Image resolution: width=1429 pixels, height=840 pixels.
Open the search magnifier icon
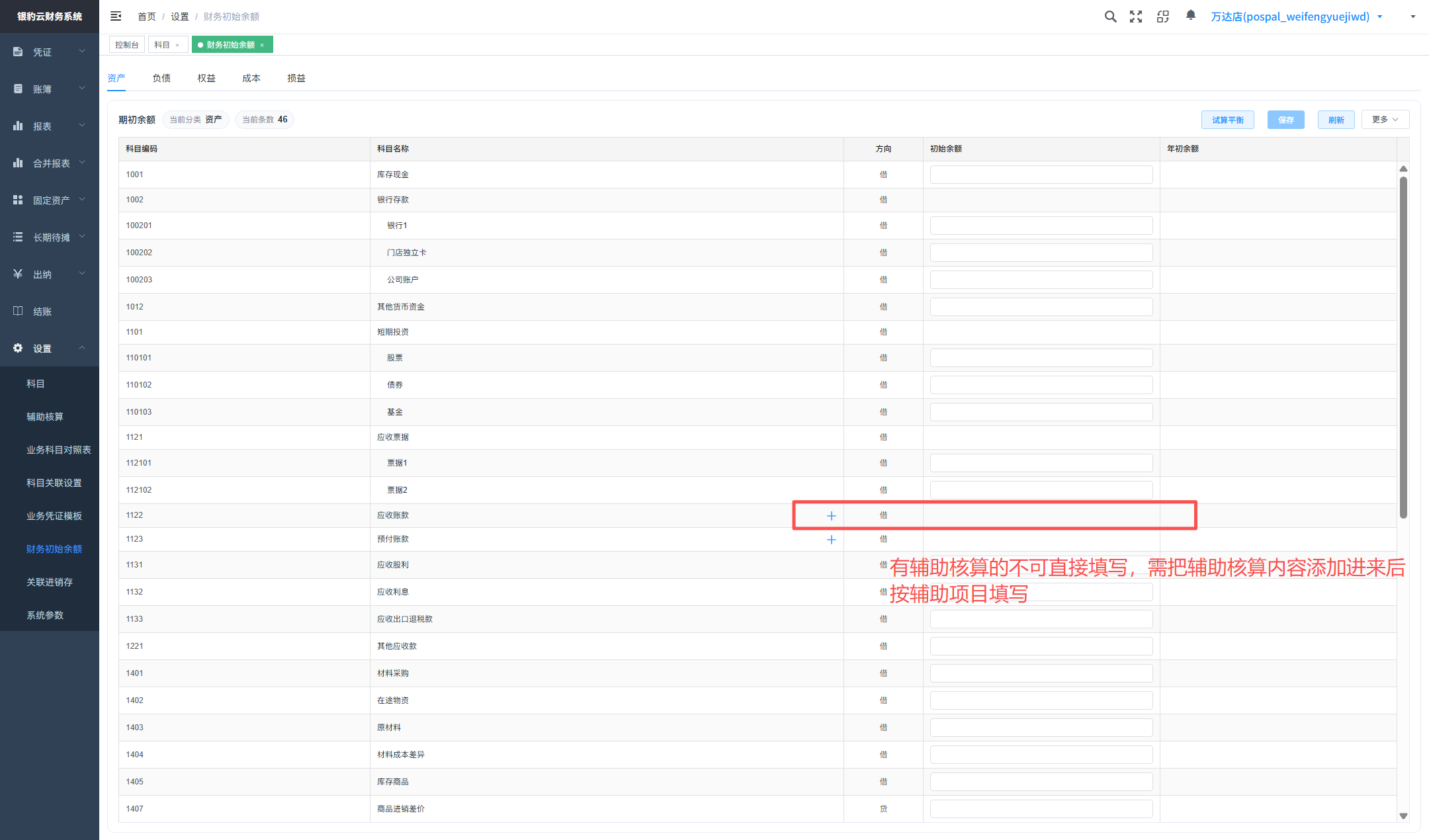pos(1110,17)
